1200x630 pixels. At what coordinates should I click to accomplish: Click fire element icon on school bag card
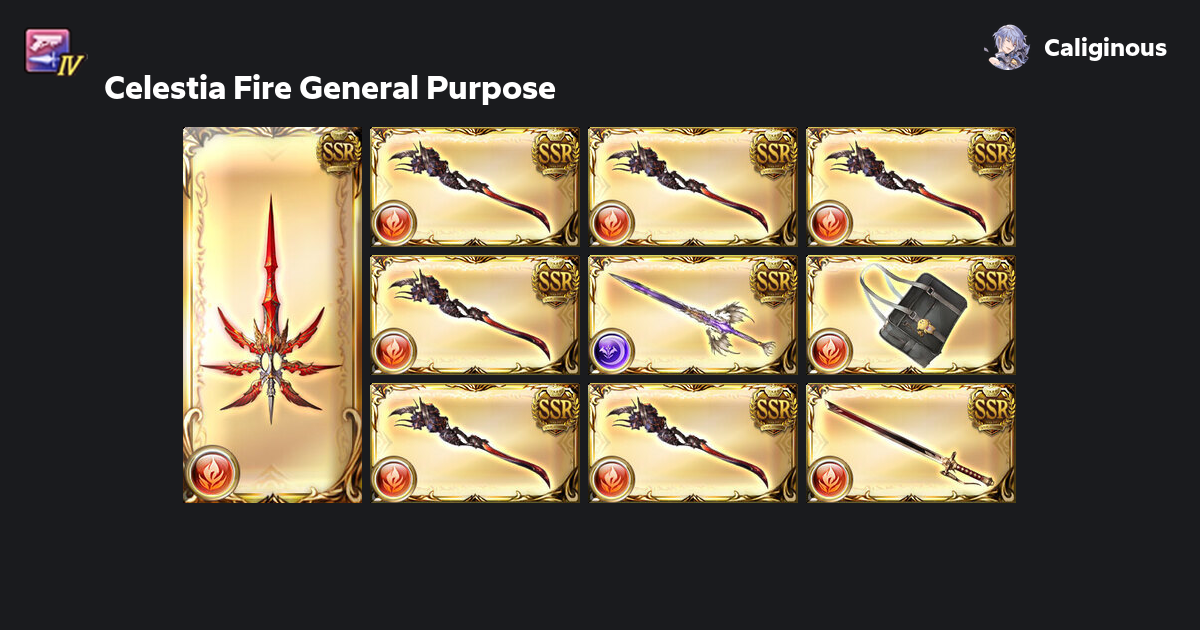tap(828, 350)
